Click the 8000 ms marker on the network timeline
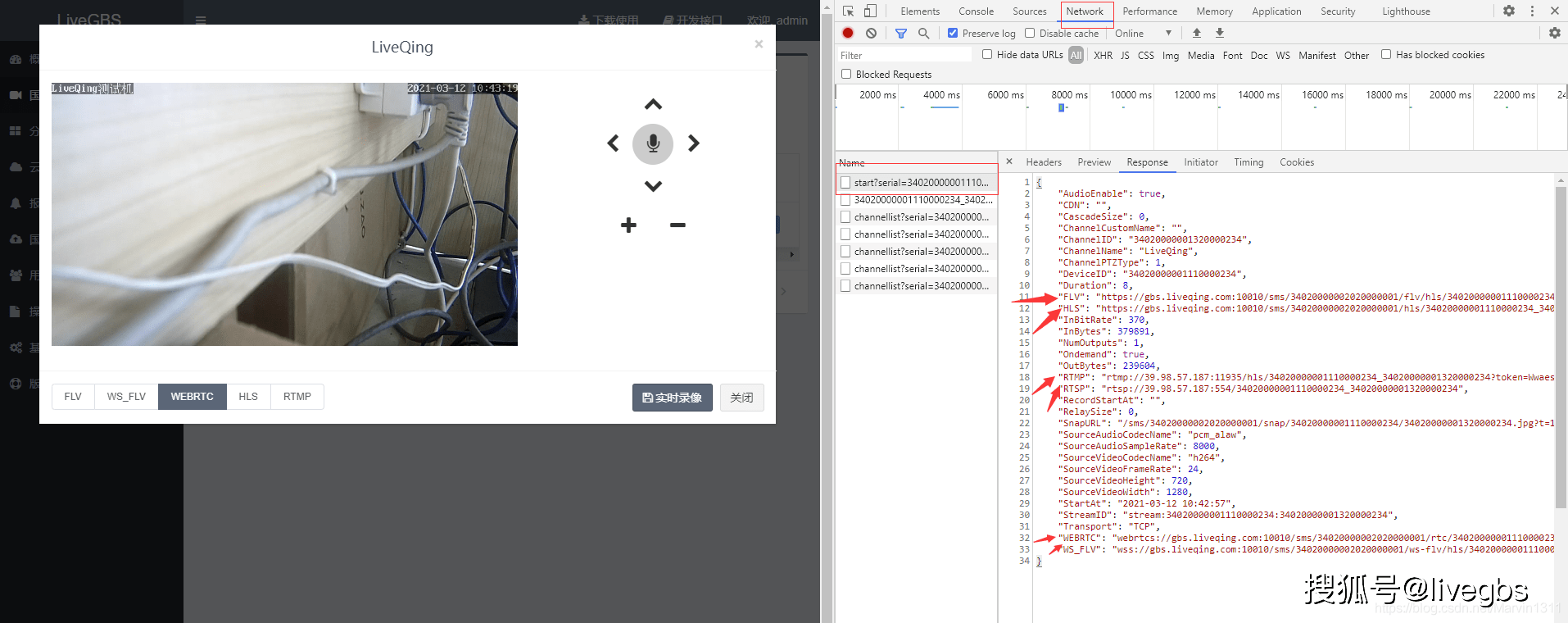 tap(1069, 95)
